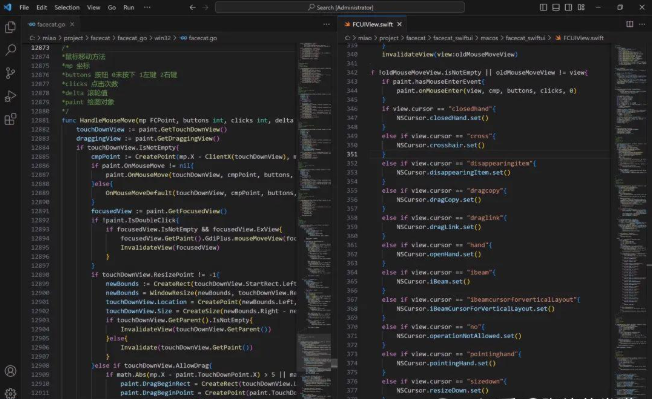
Task: Open the Search view in activity bar
Action: pyautogui.click(x=10, y=50)
